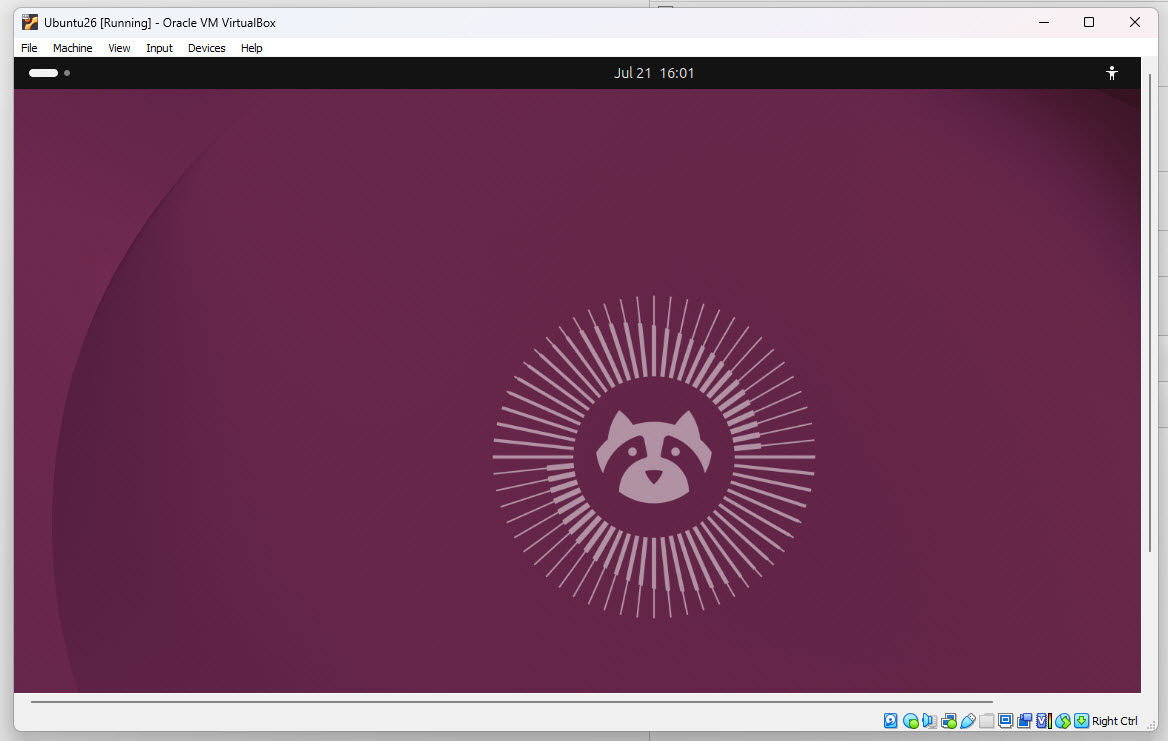
Task: Maximize the VirtualBox window
Action: click(x=1088, y=22)
